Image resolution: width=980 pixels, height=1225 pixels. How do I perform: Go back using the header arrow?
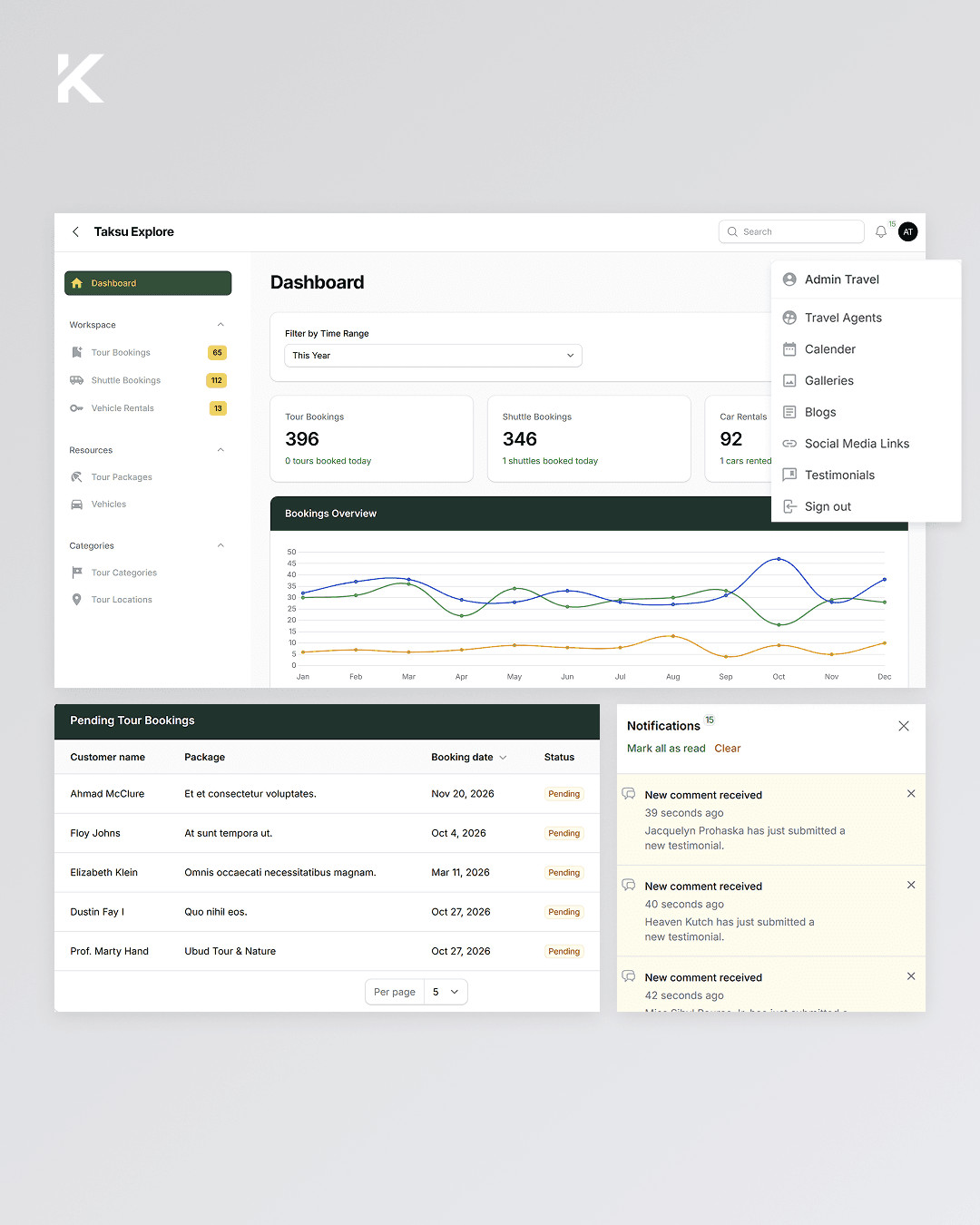(x=75, y=232)
